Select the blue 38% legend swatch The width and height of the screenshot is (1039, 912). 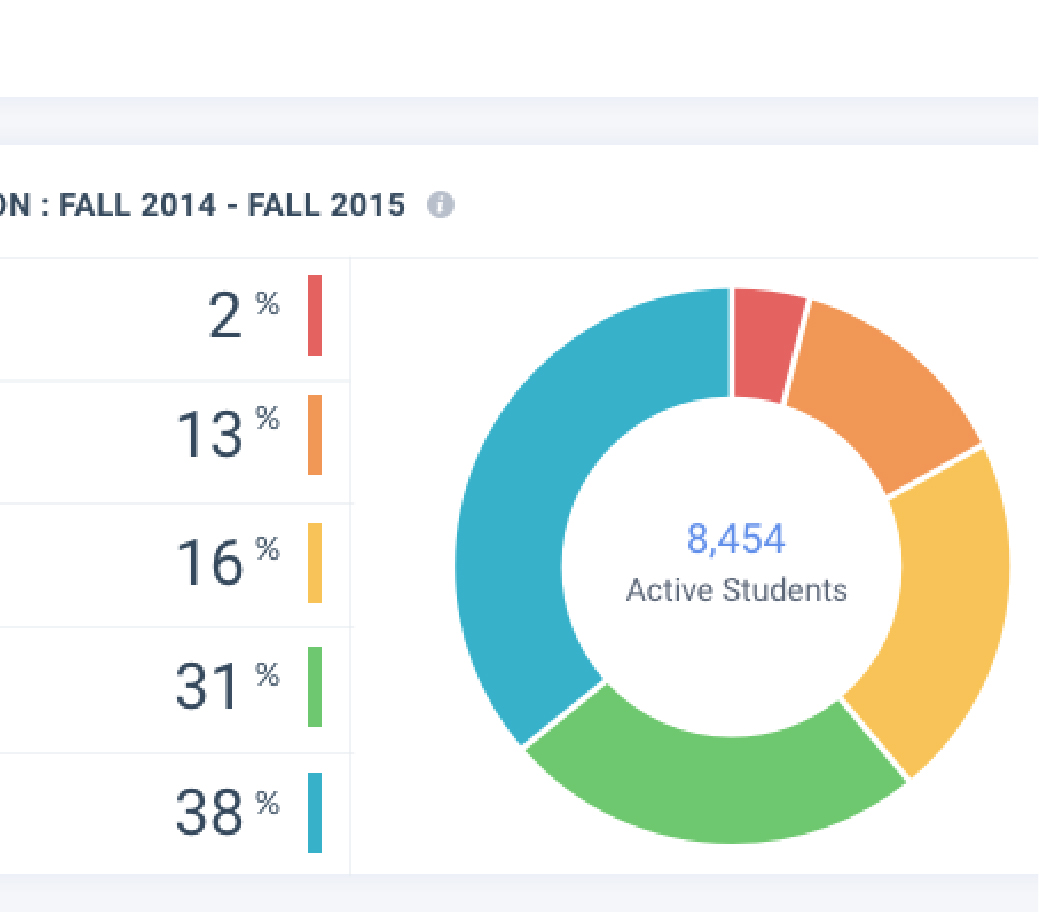click(x=315, y=813)
